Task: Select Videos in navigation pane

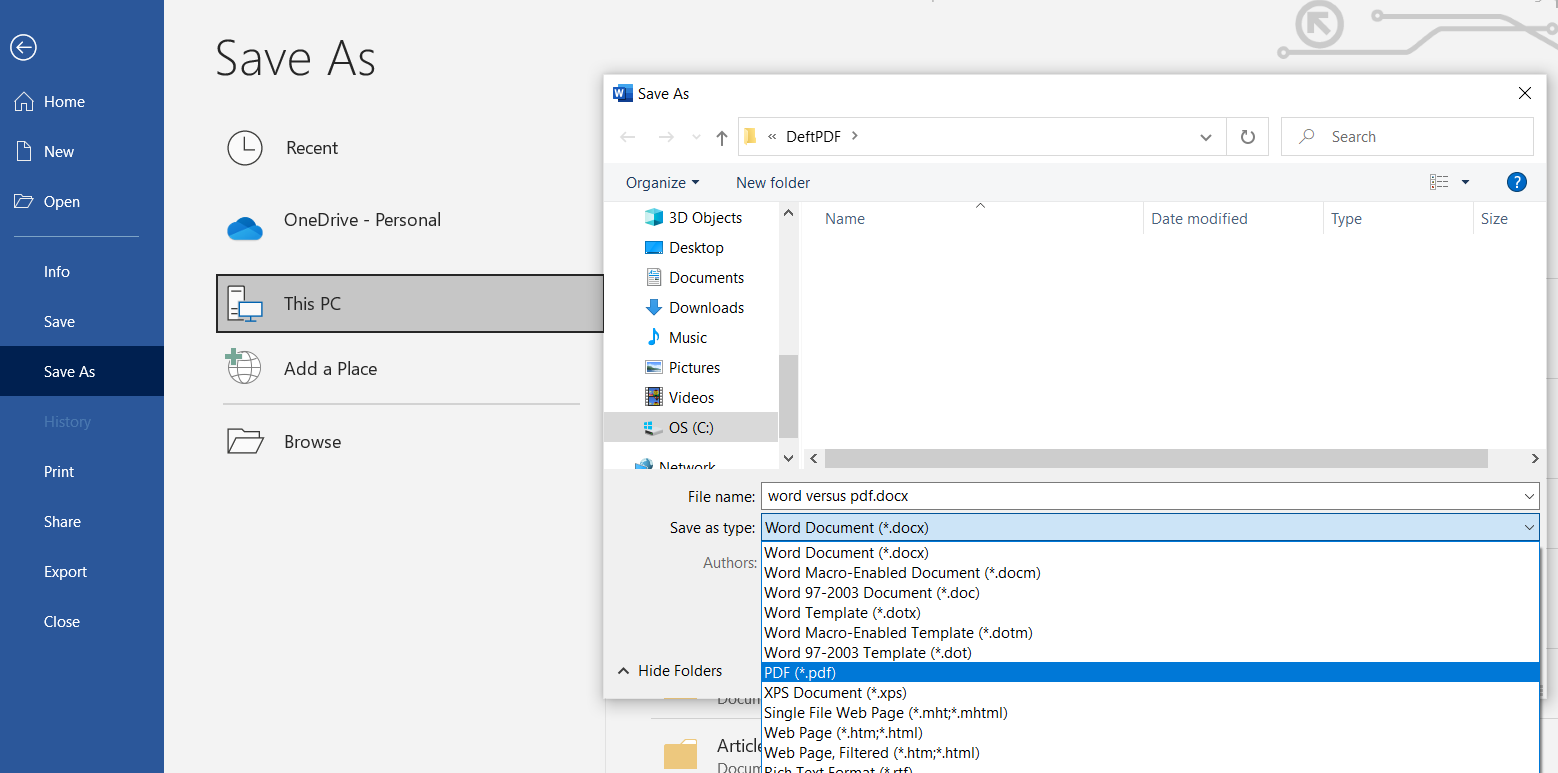Action: pyautogui.click(x=679, y=398)
